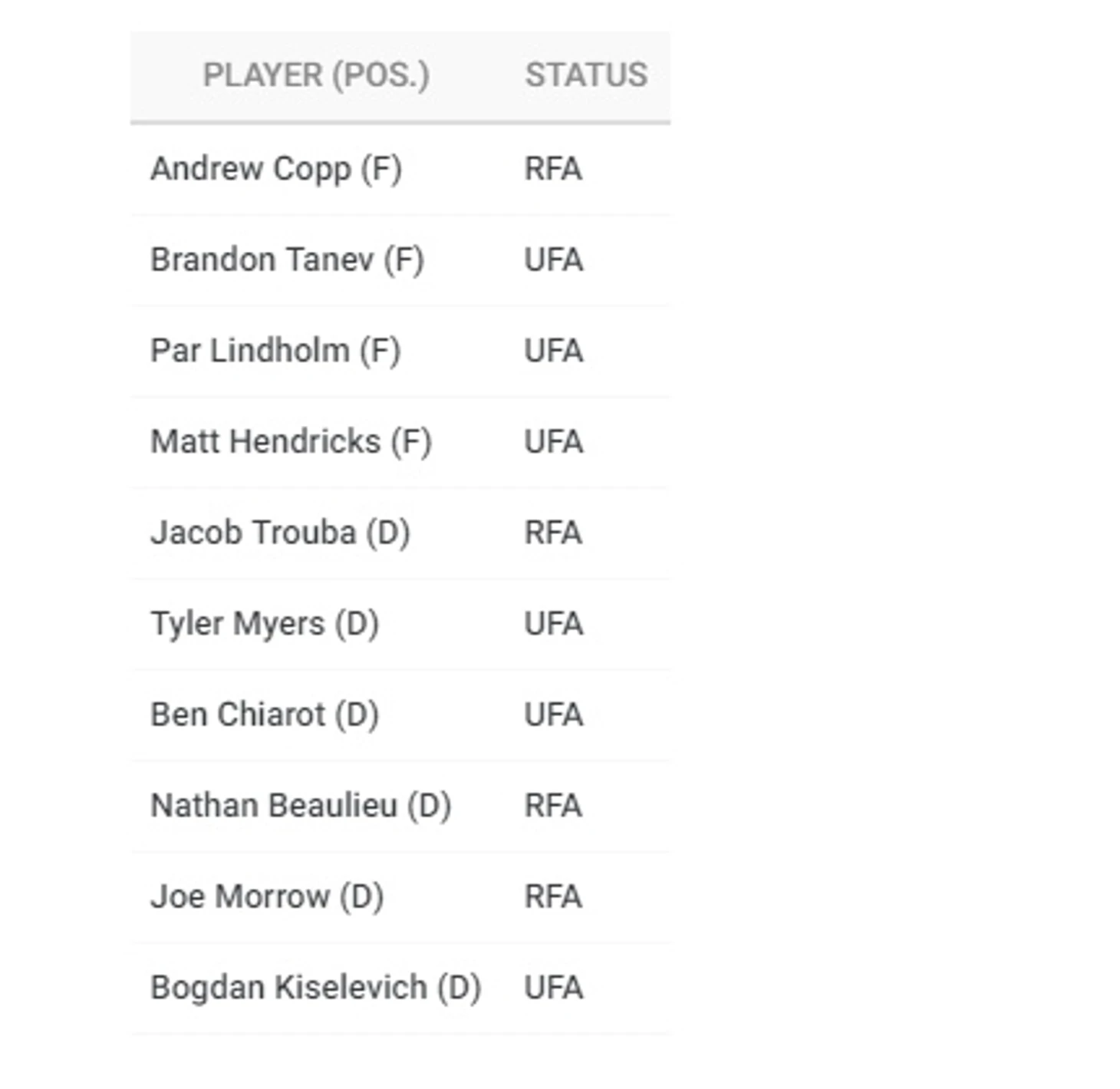The image size is (1120, 1089).
Task: Click the STATUS column header
Action: tap(586, 75)
